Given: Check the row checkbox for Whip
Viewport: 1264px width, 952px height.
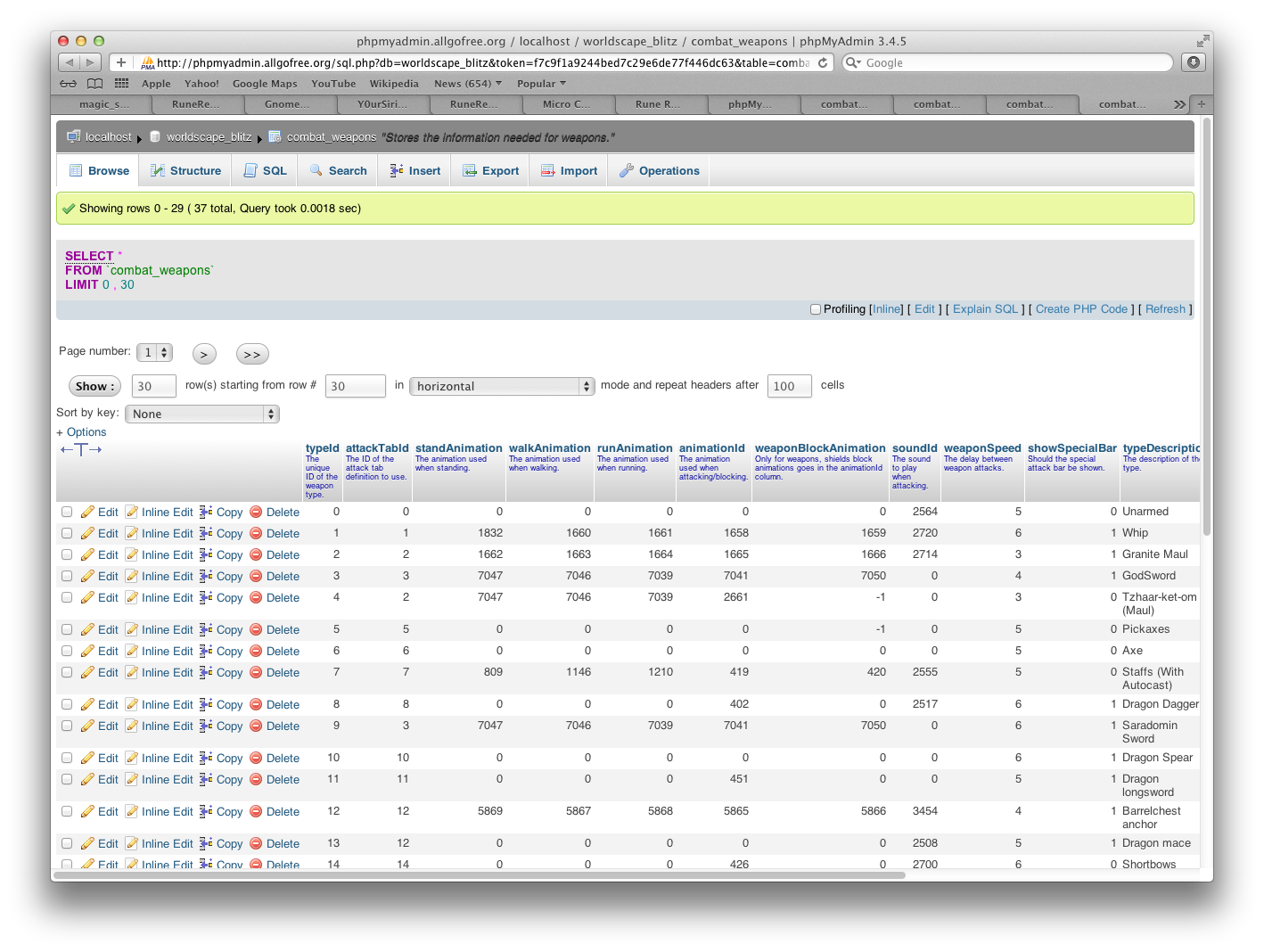Looking at the screenshot, I should [x=67, y=533].
